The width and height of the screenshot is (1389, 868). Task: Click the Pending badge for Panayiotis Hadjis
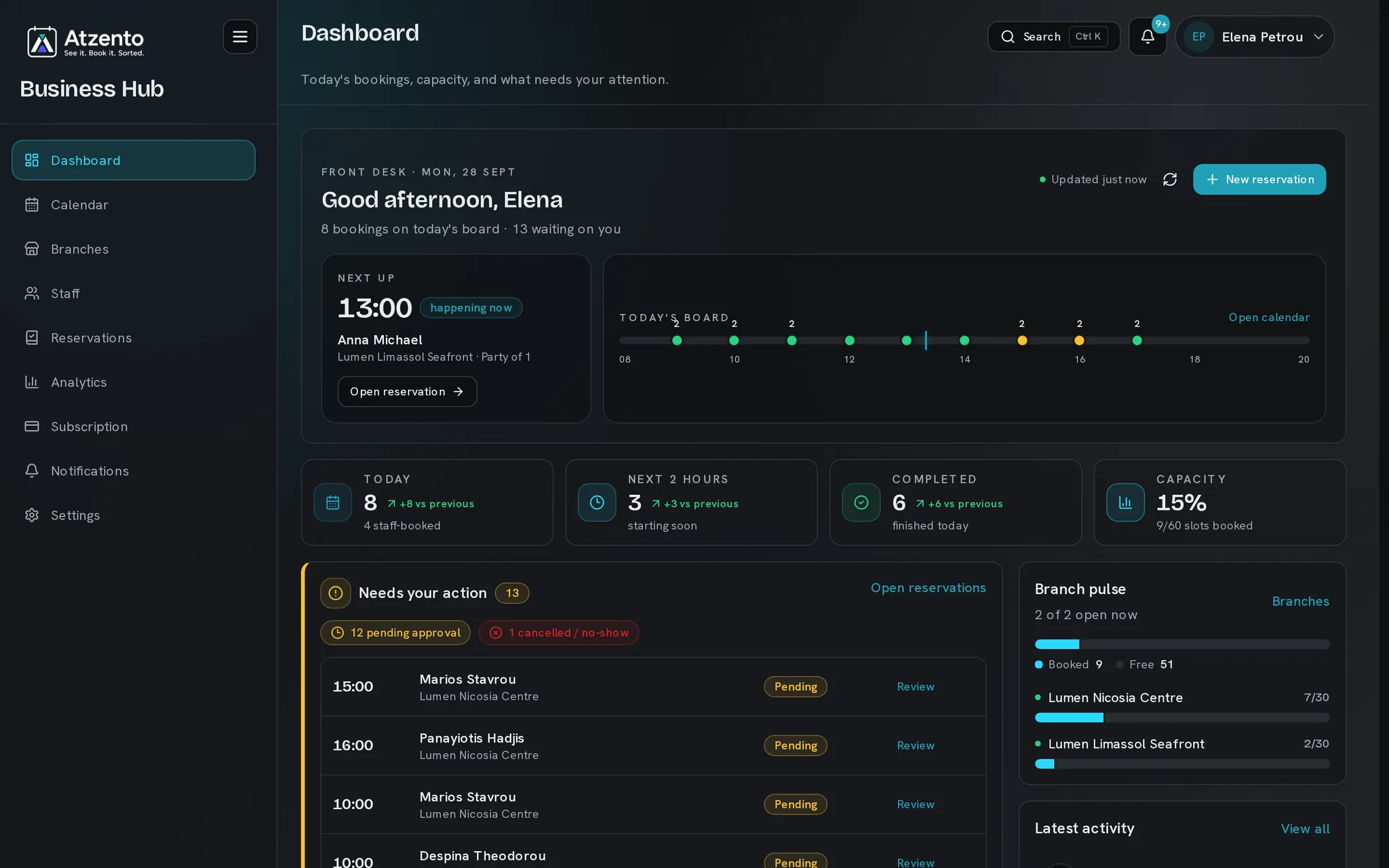(x=796, y=746)
